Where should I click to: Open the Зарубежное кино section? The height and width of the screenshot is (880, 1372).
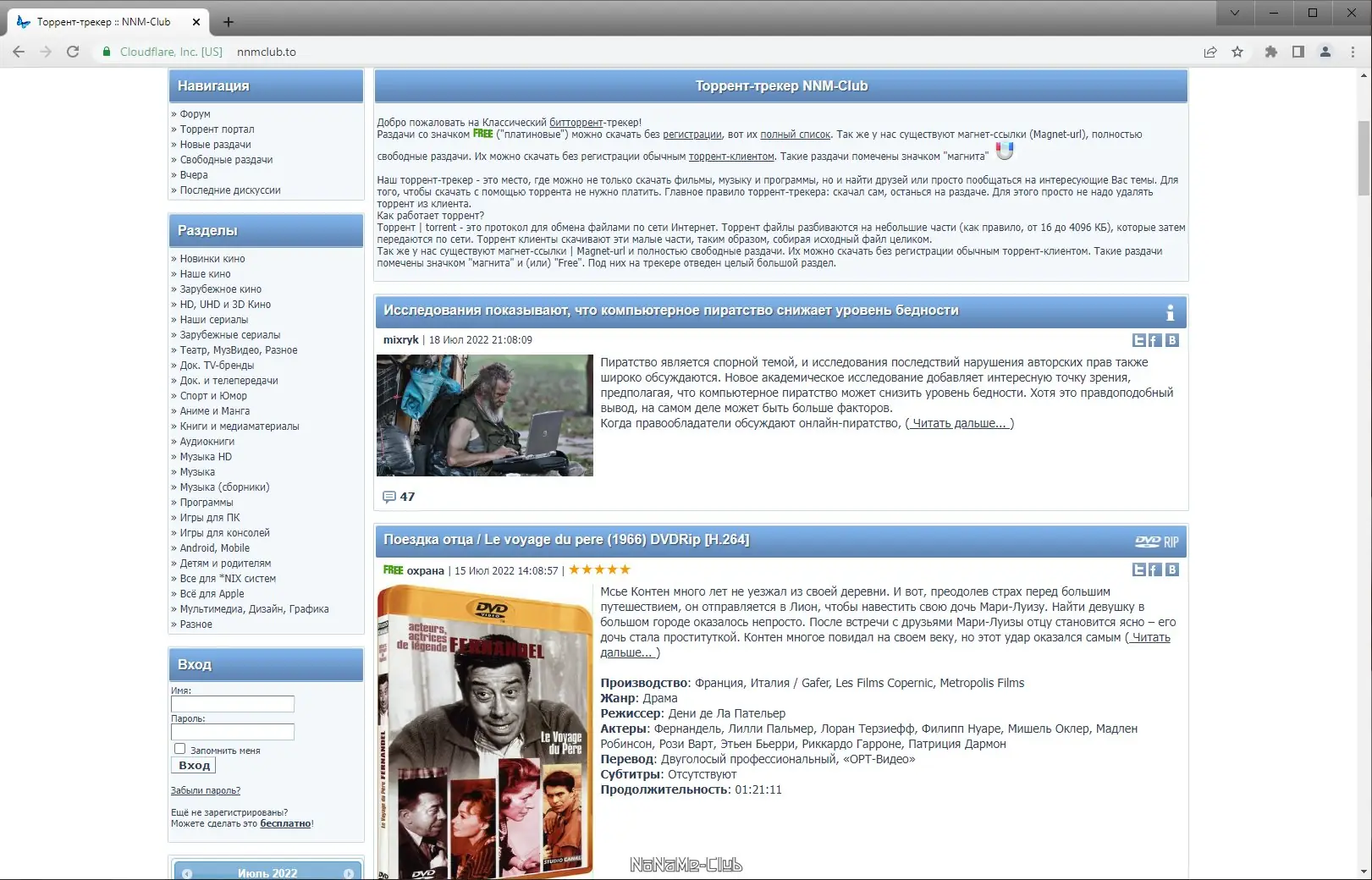tap(221, 289)
